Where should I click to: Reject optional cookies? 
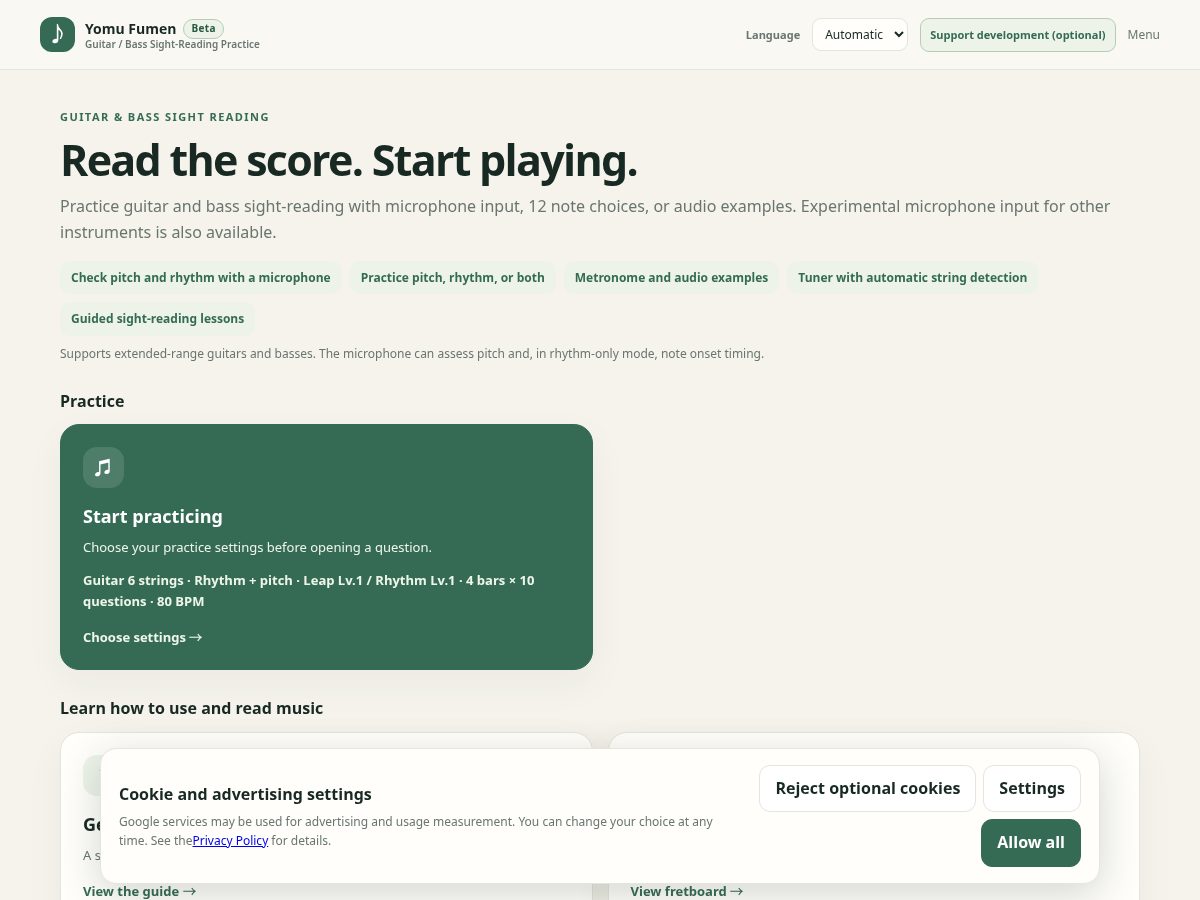867,788
